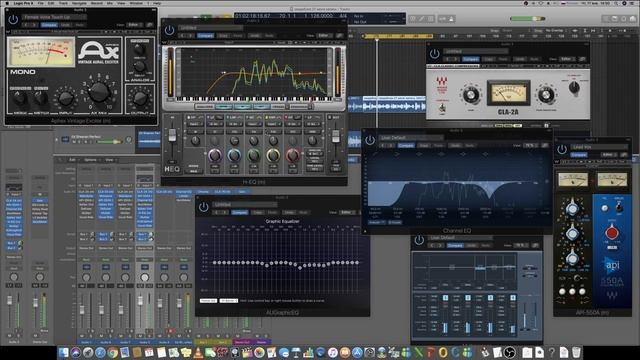Click the OUTPUT knob on Aphex Exciter
640x360 pixels.
[x=140, y=98]
